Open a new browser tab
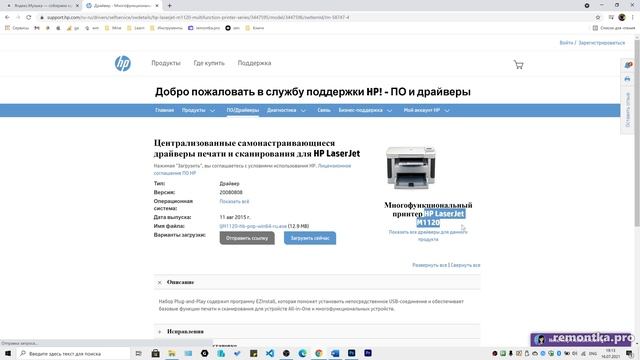The image size is (640, 360). [169, 6]
